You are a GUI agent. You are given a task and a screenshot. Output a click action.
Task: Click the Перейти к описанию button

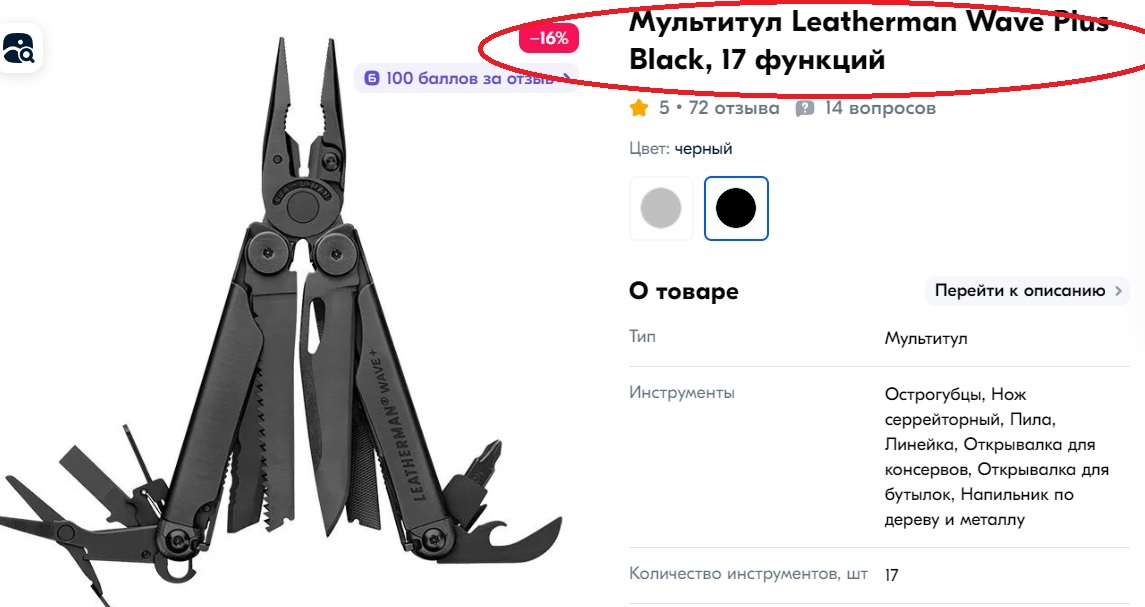[1027, 291]
